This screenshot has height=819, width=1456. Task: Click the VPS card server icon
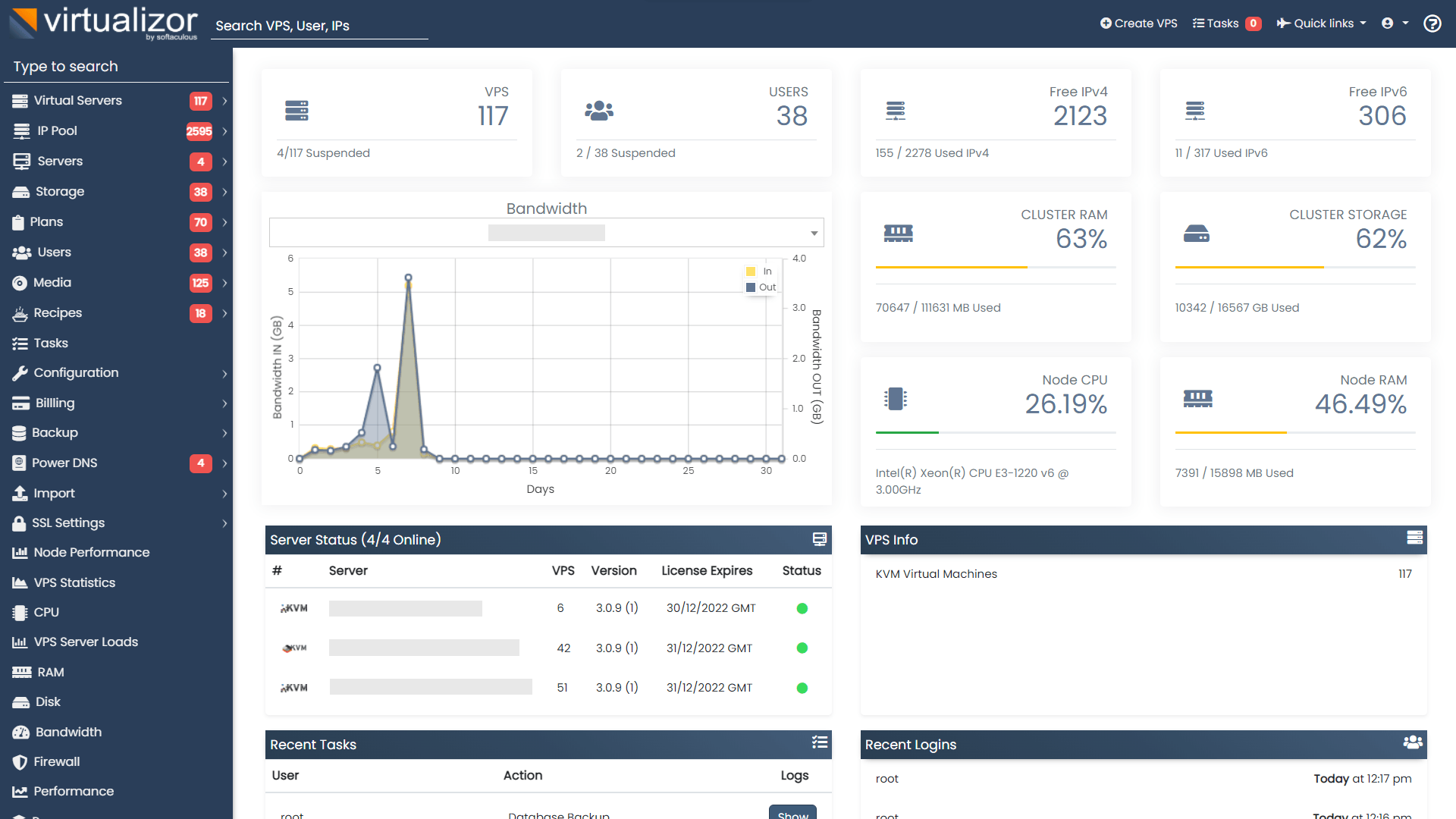pos(297,111)
